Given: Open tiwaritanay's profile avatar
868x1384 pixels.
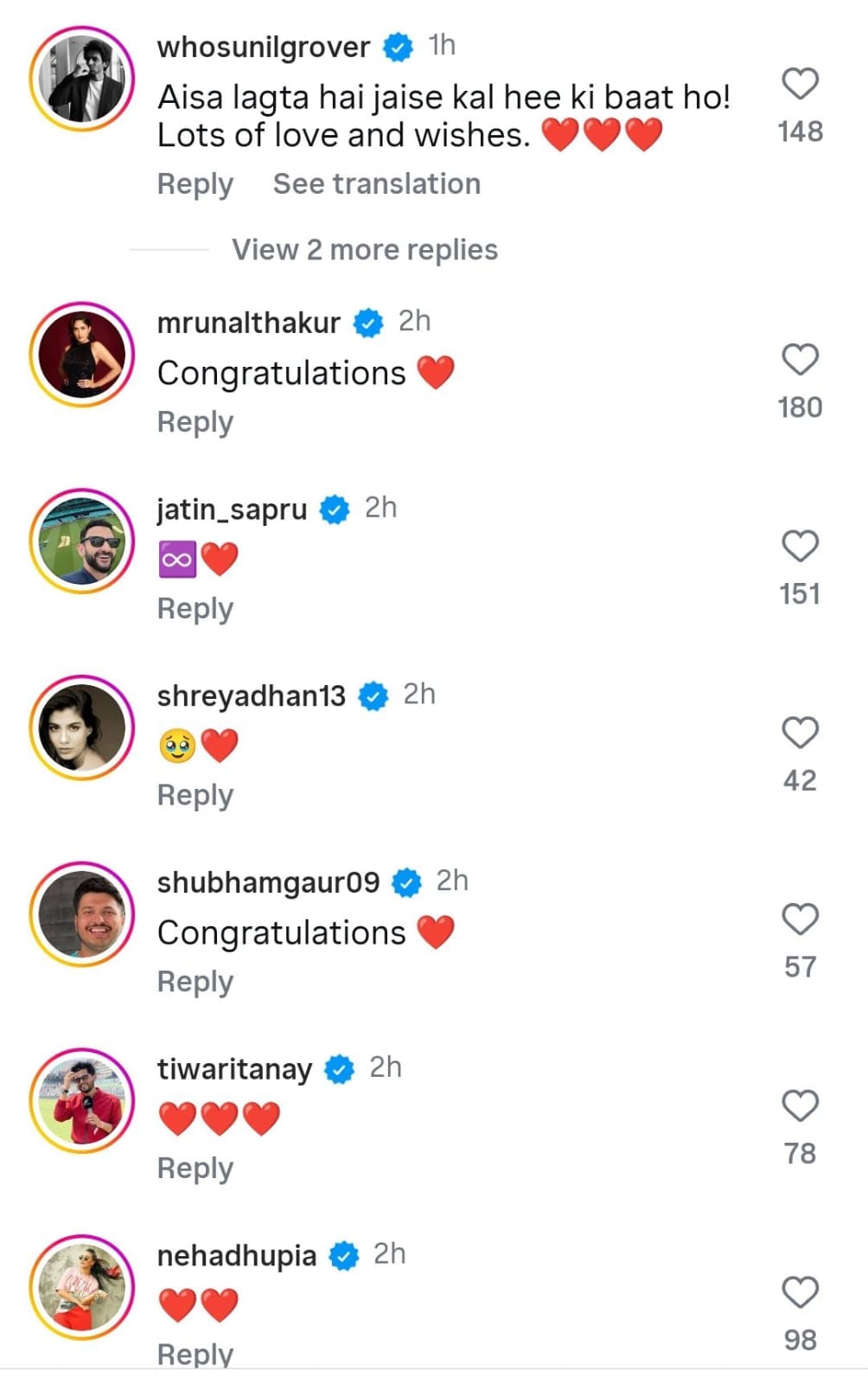Looking at the screenshot, I should point(82,1101).
